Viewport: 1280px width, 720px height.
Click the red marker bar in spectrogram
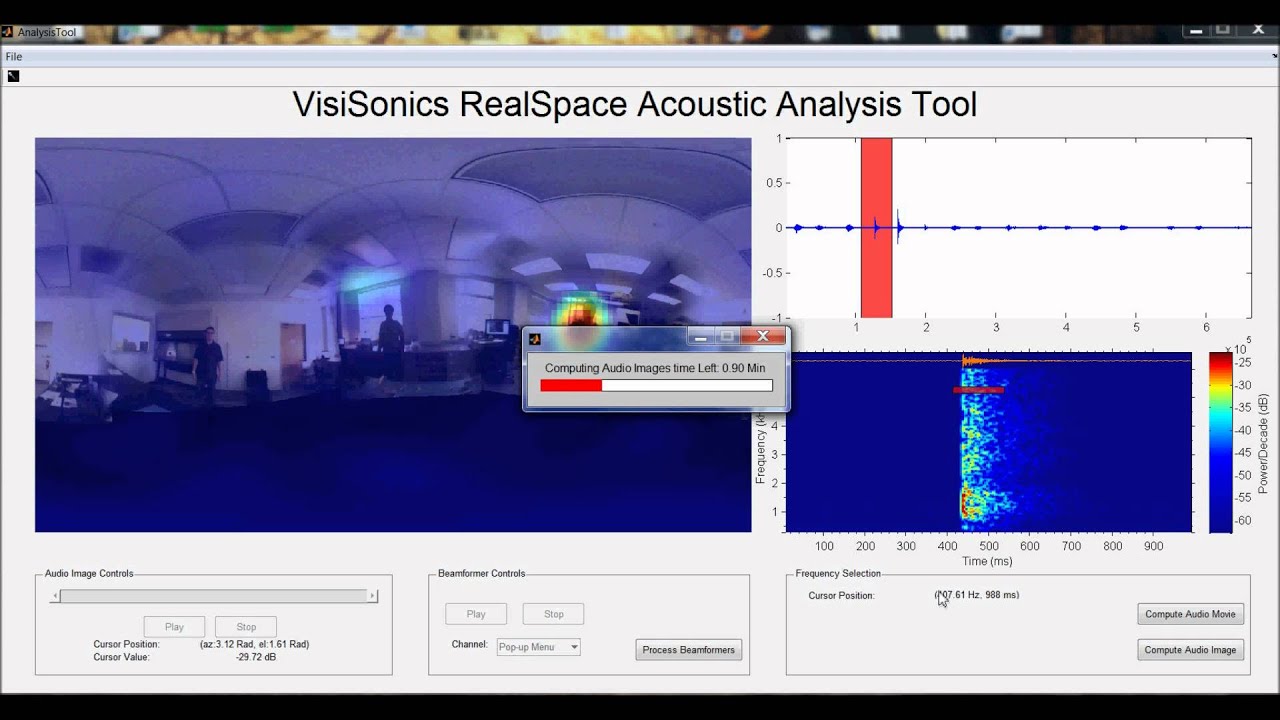(979, 390)
